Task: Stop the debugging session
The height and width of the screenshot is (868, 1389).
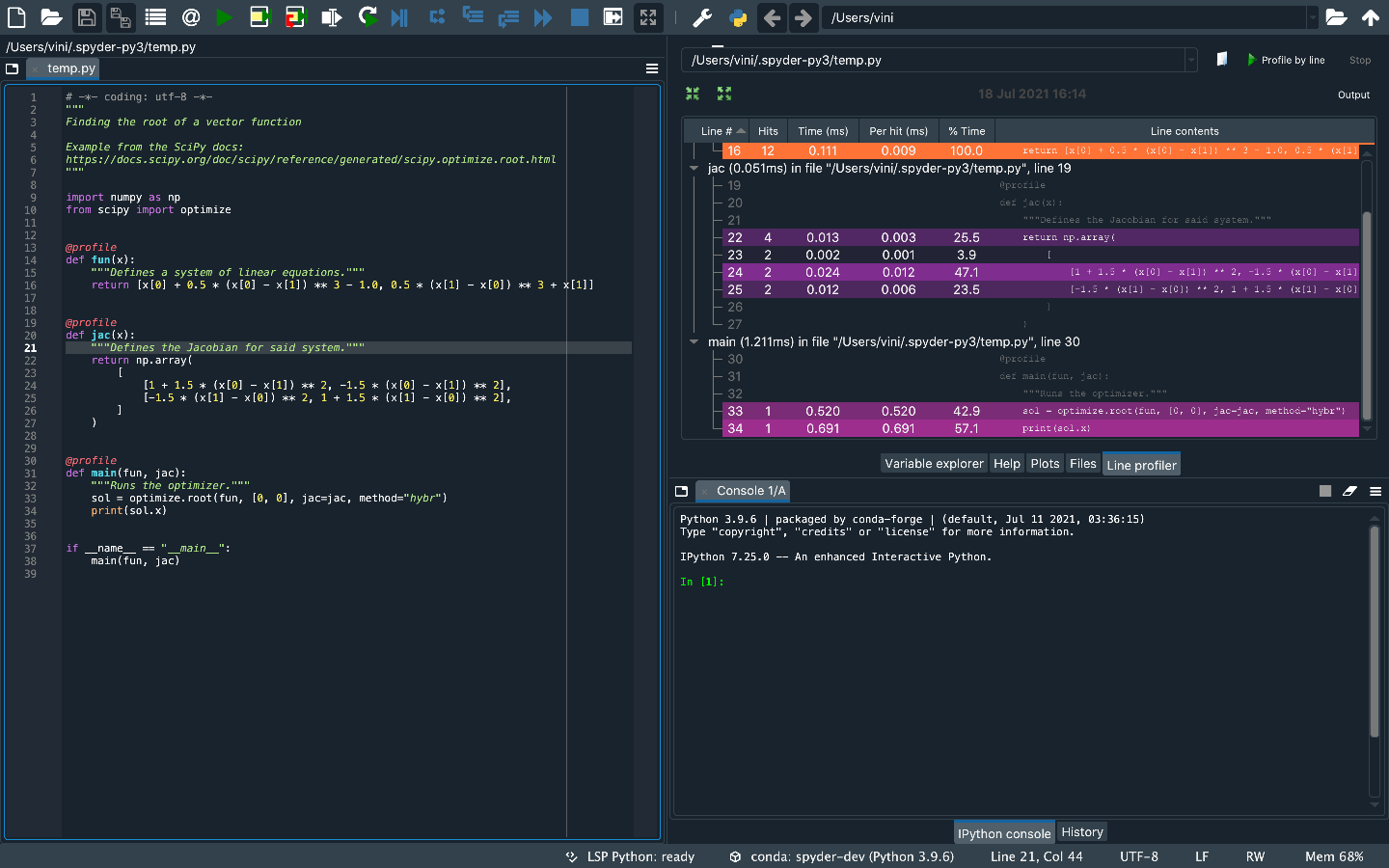Action: [579, 17]
